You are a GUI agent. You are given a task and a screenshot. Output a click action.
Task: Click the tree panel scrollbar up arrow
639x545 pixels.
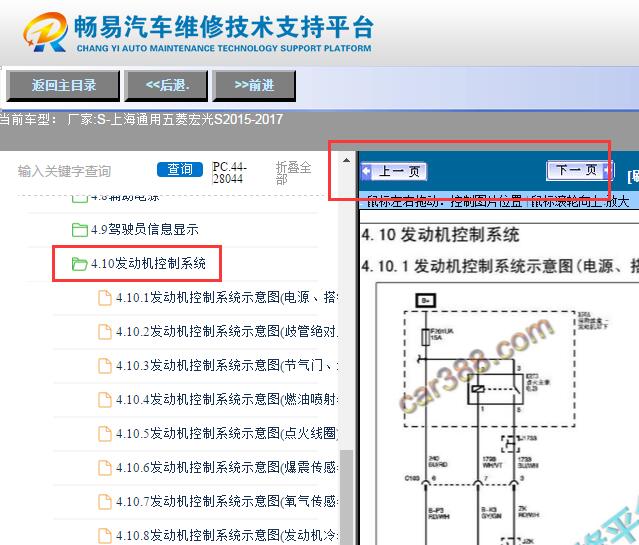[x=346, y=160]
